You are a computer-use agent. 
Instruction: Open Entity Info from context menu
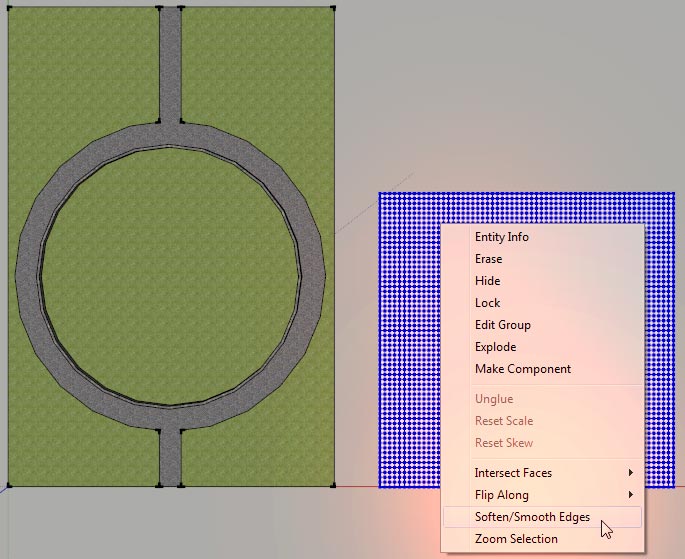(x=502, y=237)
